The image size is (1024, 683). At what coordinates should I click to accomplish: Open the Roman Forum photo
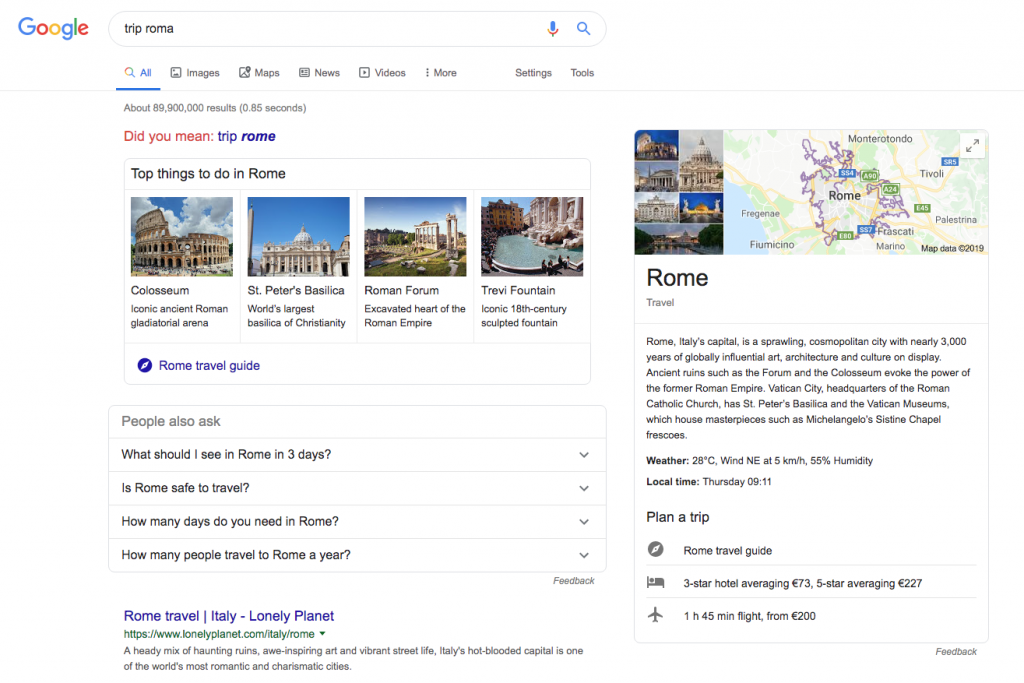415,237
